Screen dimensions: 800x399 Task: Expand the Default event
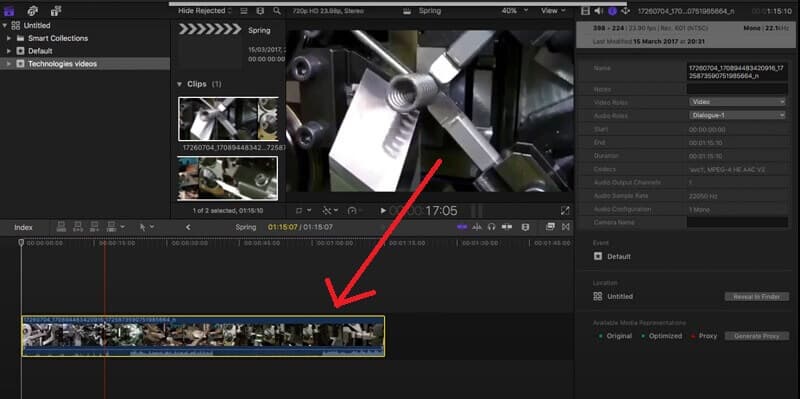pyautogui.click(x=9, y=51)
